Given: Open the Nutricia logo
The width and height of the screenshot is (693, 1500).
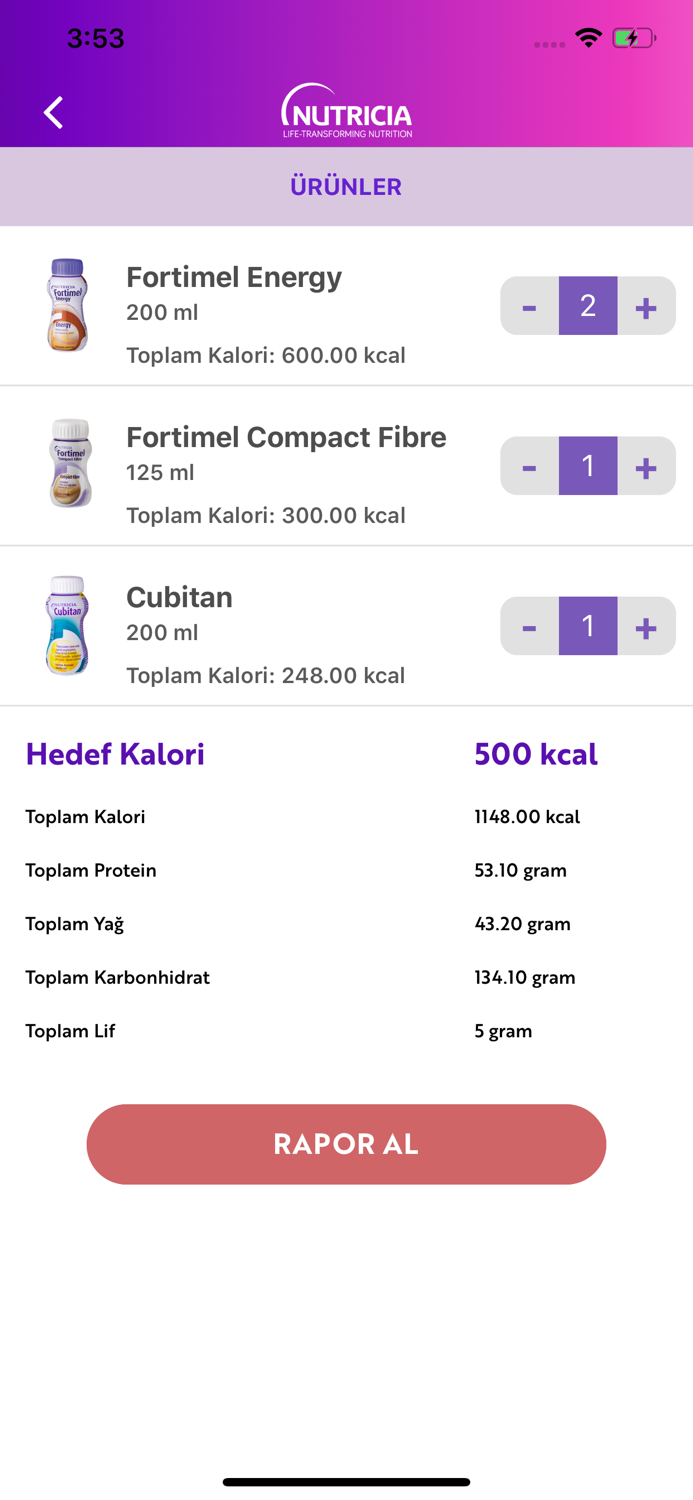Looking at the screenshot, I should point(346,110).
